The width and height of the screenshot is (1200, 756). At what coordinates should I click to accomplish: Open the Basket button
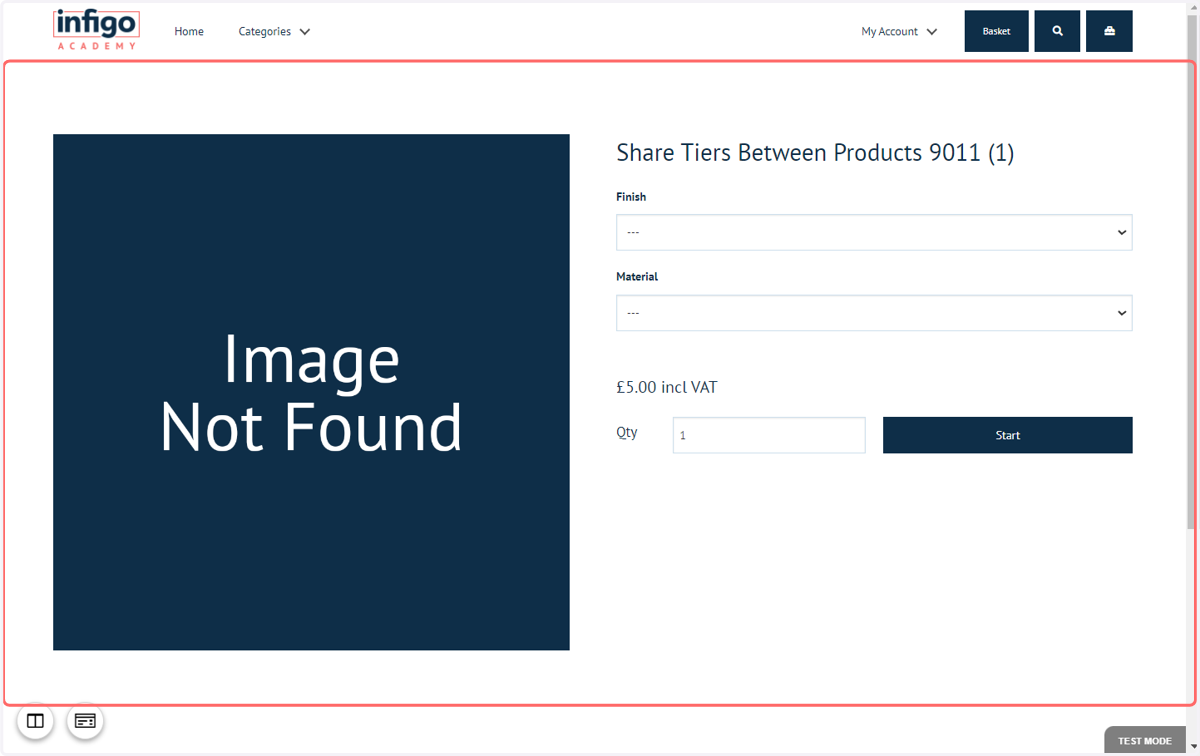(x=996, y=31)
